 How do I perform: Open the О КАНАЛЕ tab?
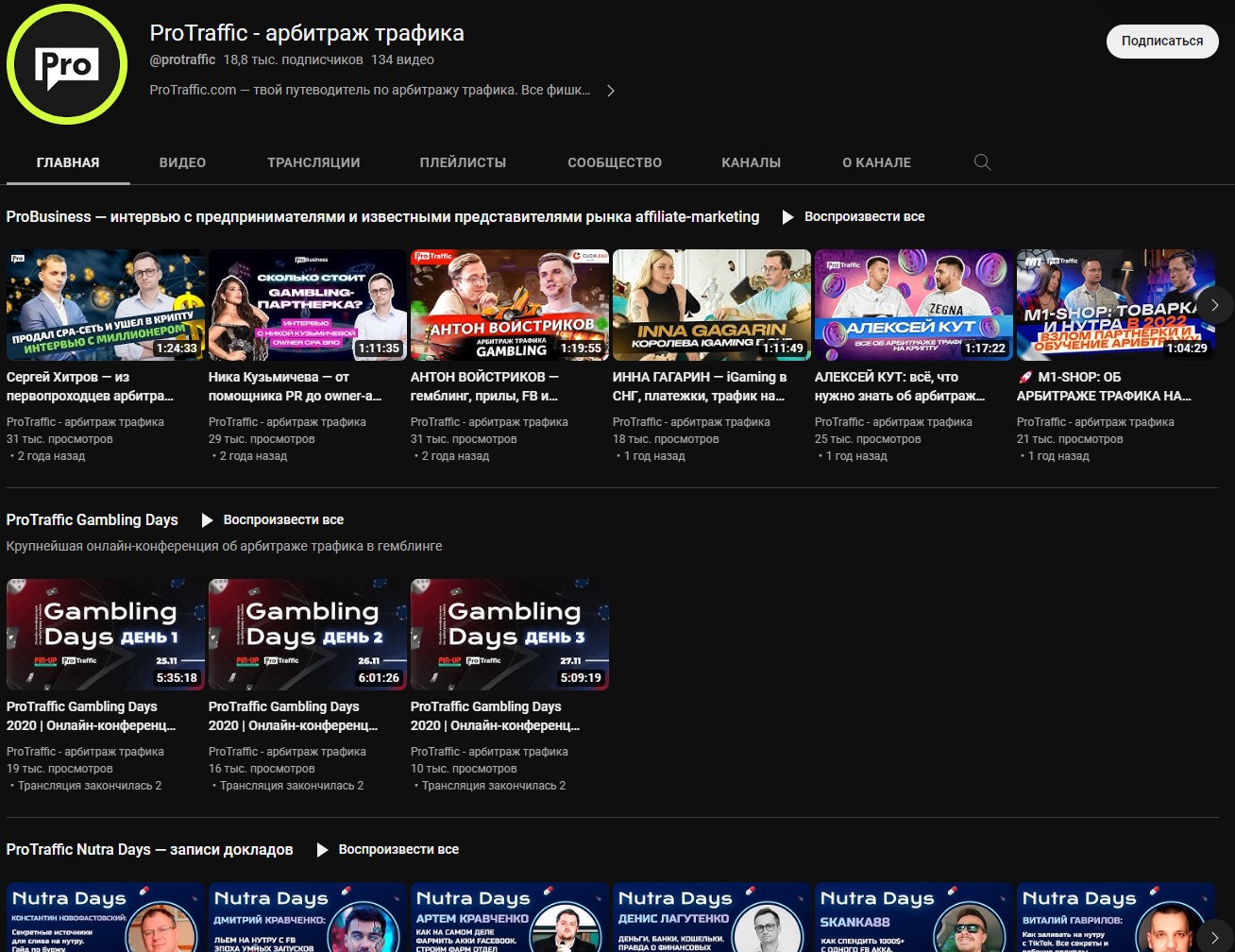coord(876,162)
